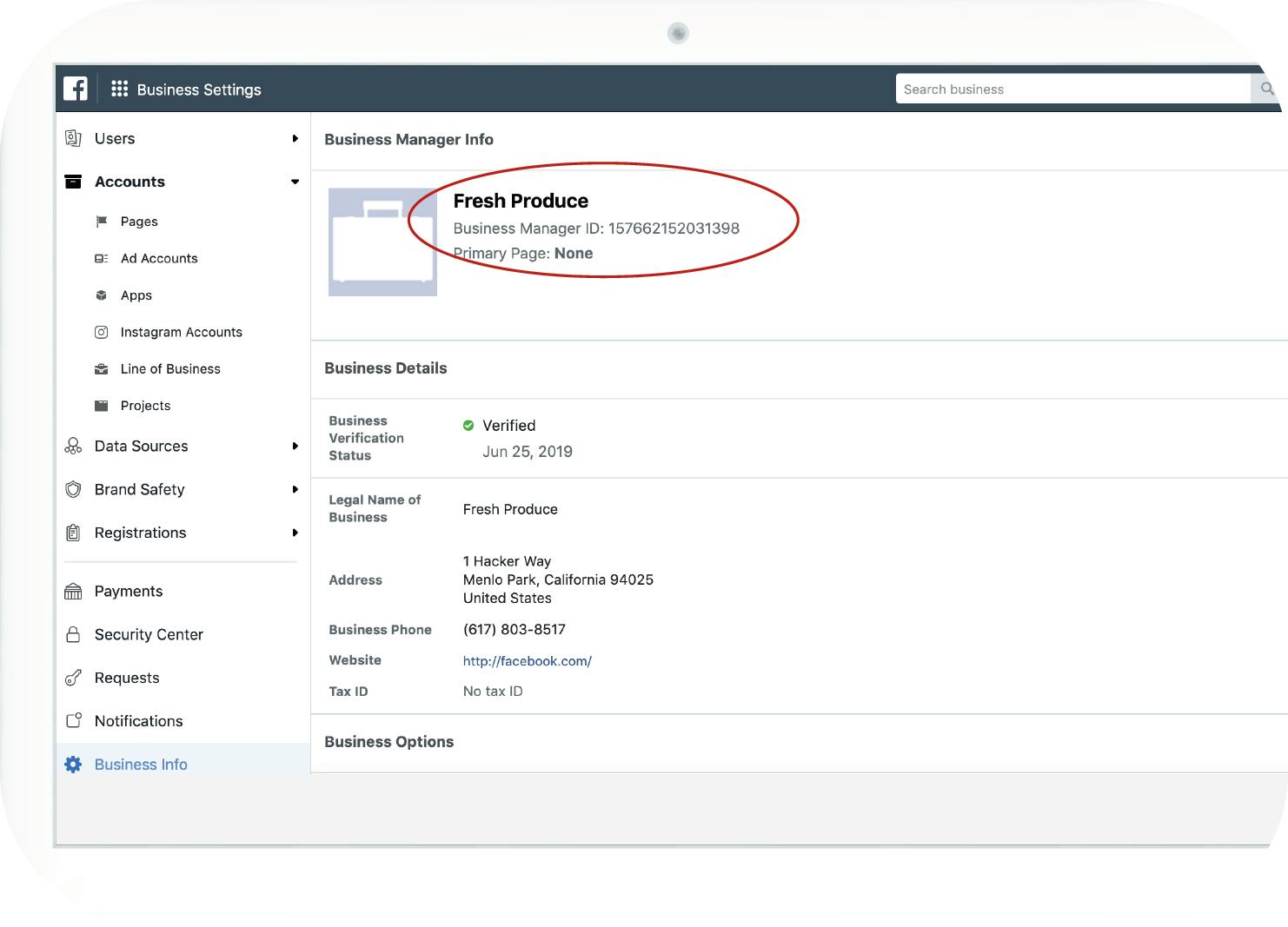The image size is (1288, 927).
Task: Click the Instagram Accounts icon
Action: [102, 332]
